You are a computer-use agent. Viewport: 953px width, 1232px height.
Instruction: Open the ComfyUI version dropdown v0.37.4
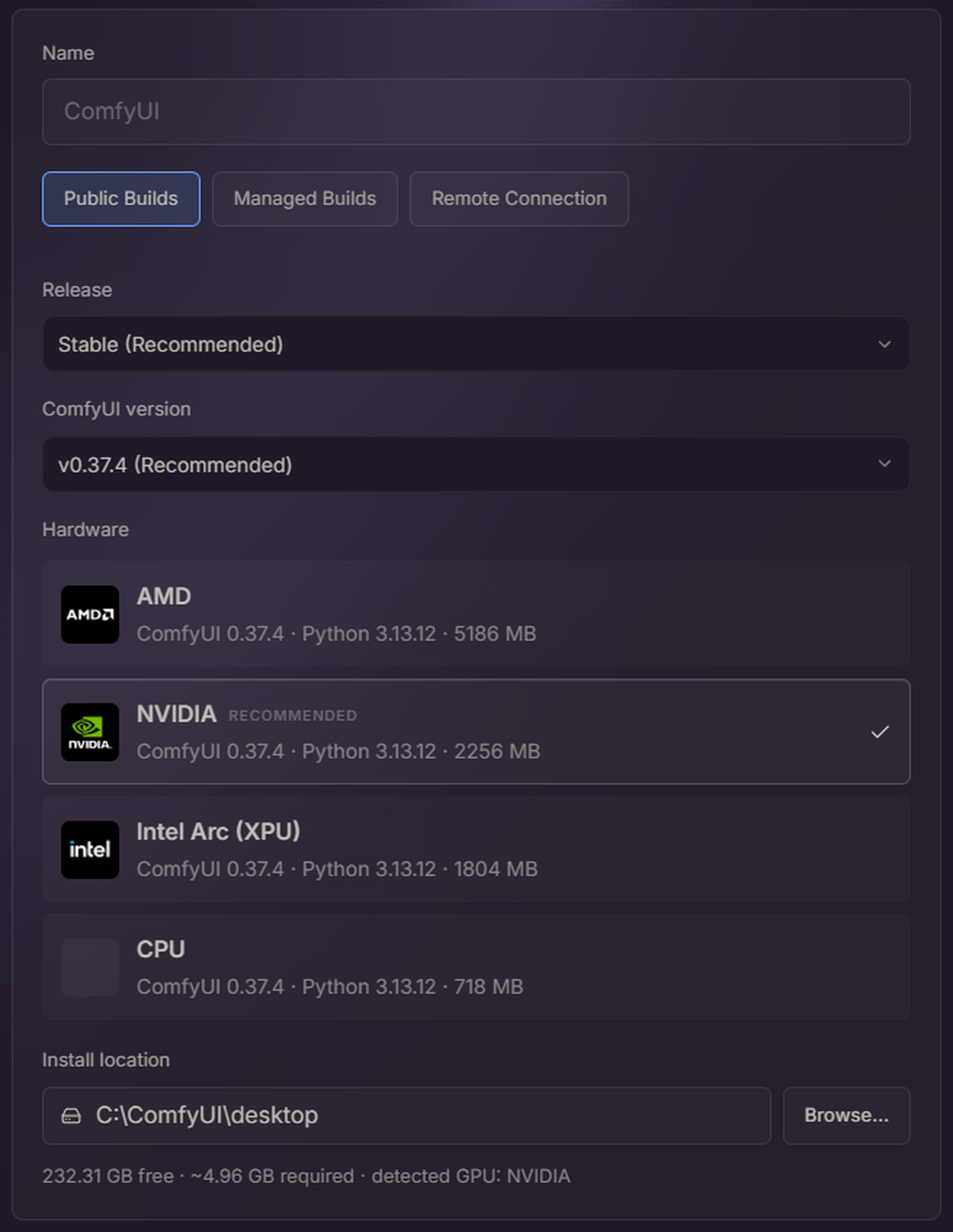(476, 464)
